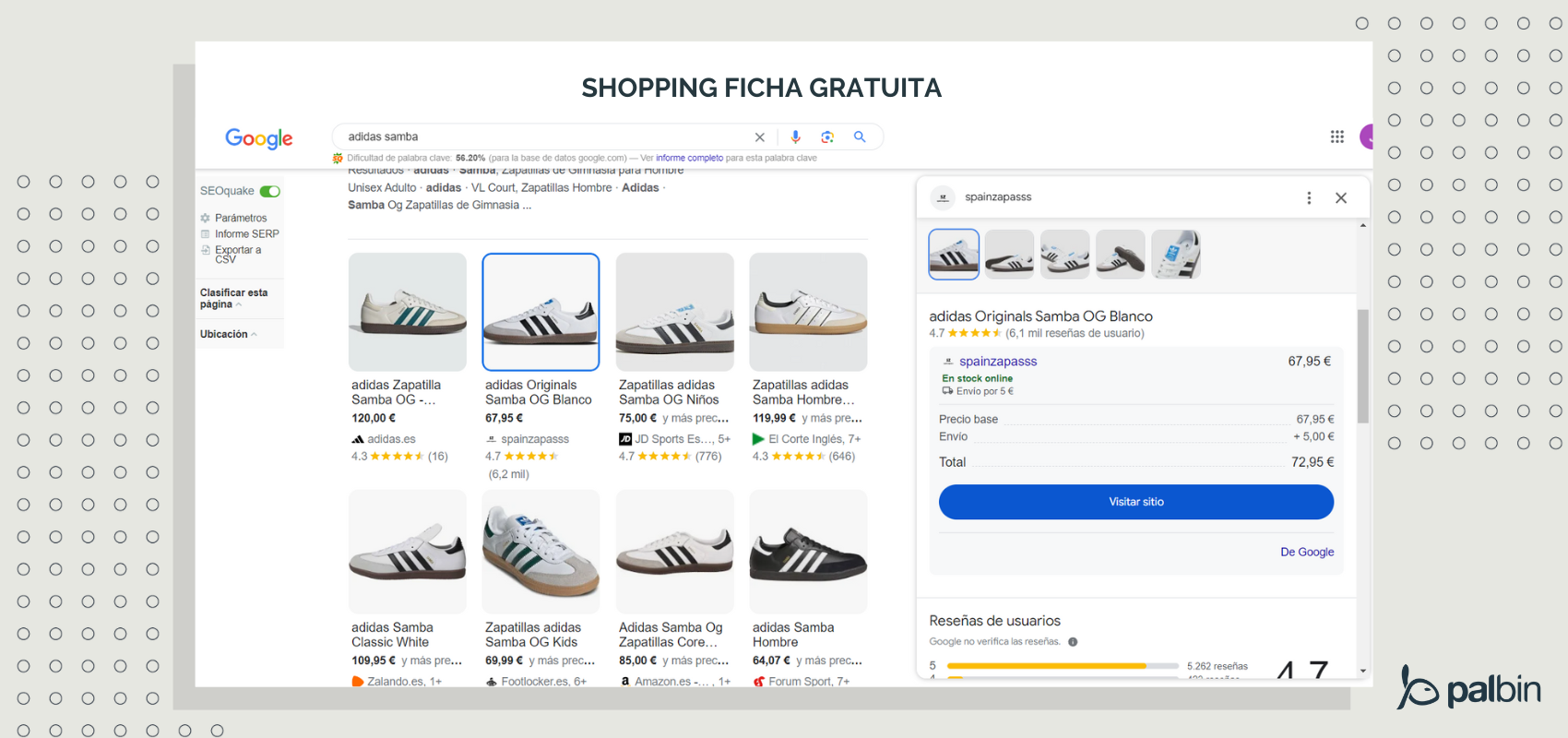The image size is (1568, 738).
Task: Open adidas Samba Classic White product image
Action: click(408, 552)
